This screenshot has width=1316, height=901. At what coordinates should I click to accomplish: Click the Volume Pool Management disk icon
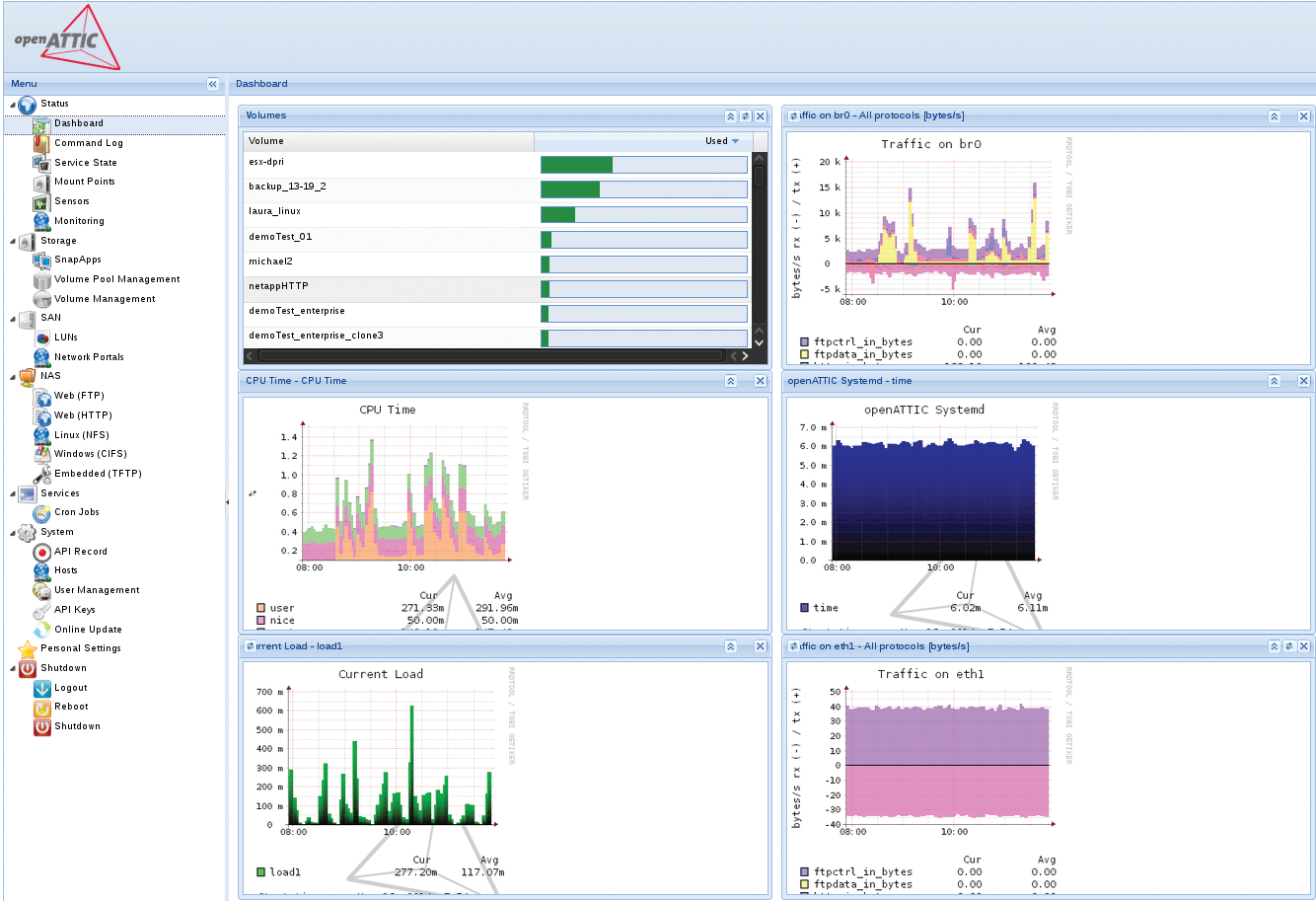[x=41, y=279]
